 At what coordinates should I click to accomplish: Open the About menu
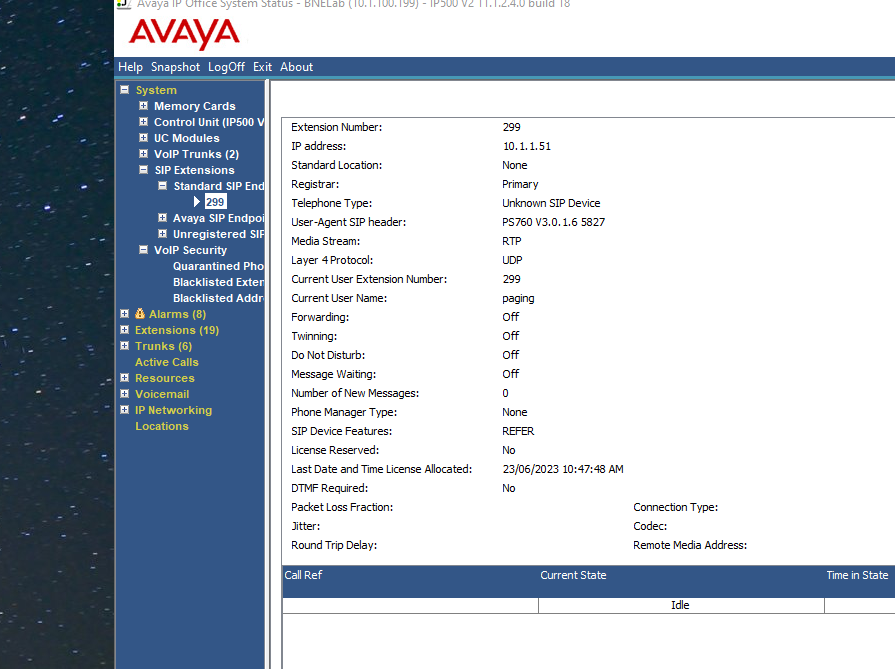[296, 67]
